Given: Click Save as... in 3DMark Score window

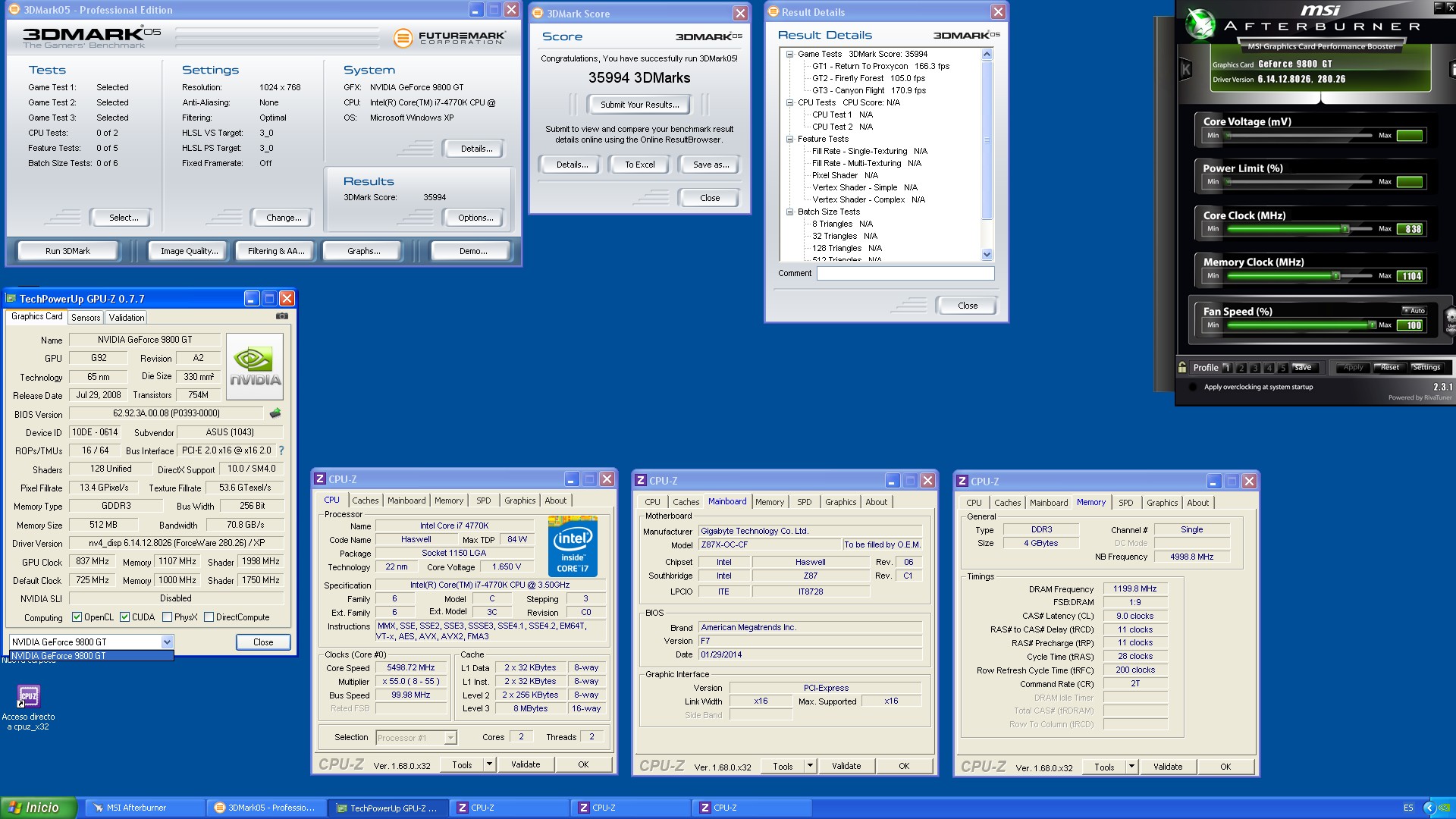Looking at the screenshot, I should [711, 165].
